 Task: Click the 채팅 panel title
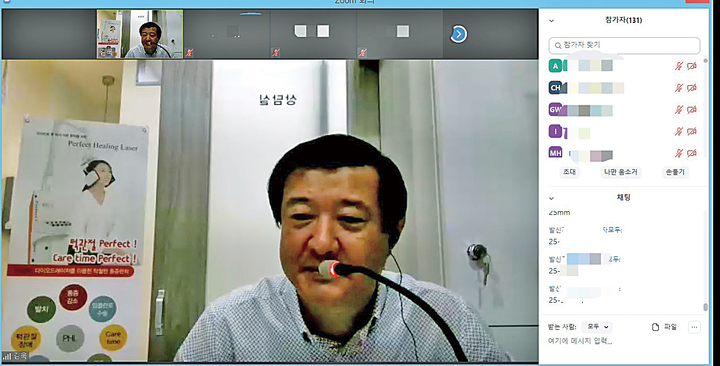(624, 197)
